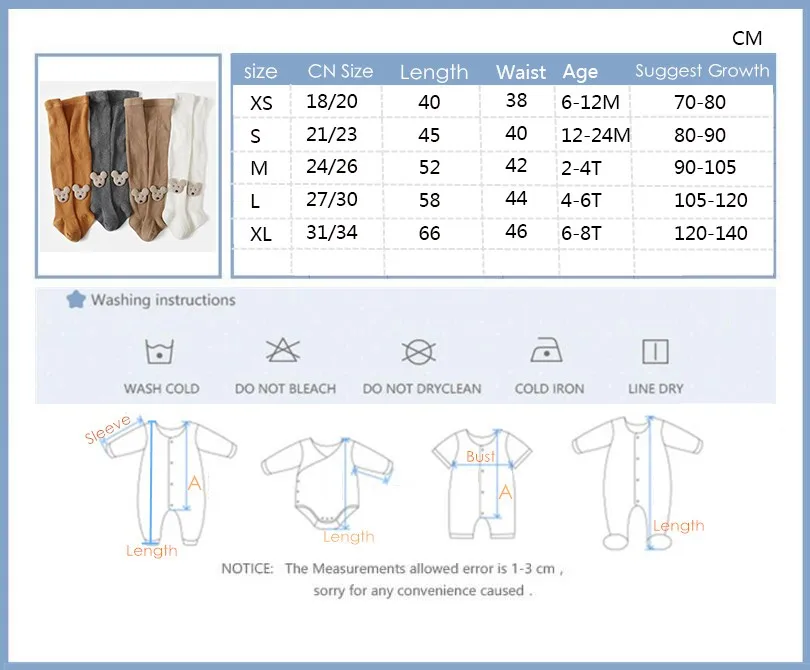Viewport: 810px width, 670px height.
Task: Click the 'Length' column header in the table
Action: pyautogui.click(x=434, y=72)
